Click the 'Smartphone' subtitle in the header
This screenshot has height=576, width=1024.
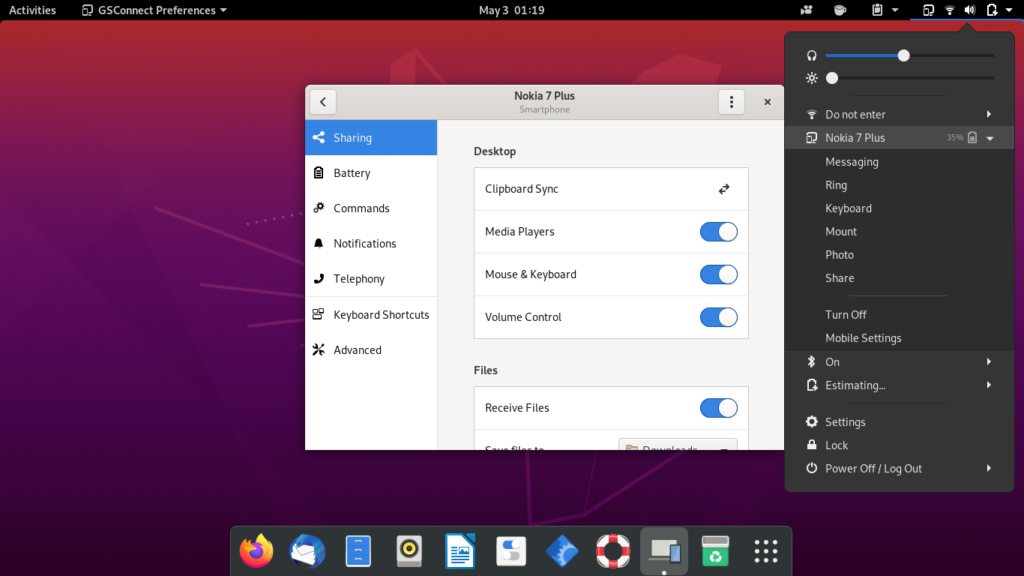point(545,110)
